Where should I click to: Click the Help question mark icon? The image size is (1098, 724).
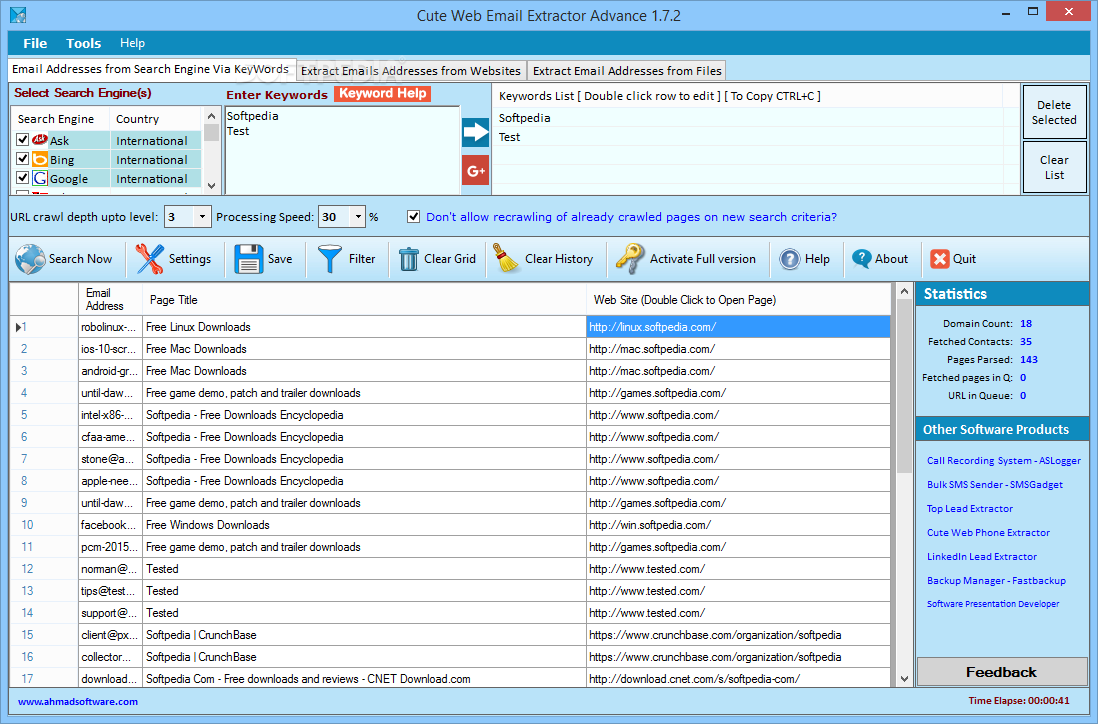click(x=789, y=259)
